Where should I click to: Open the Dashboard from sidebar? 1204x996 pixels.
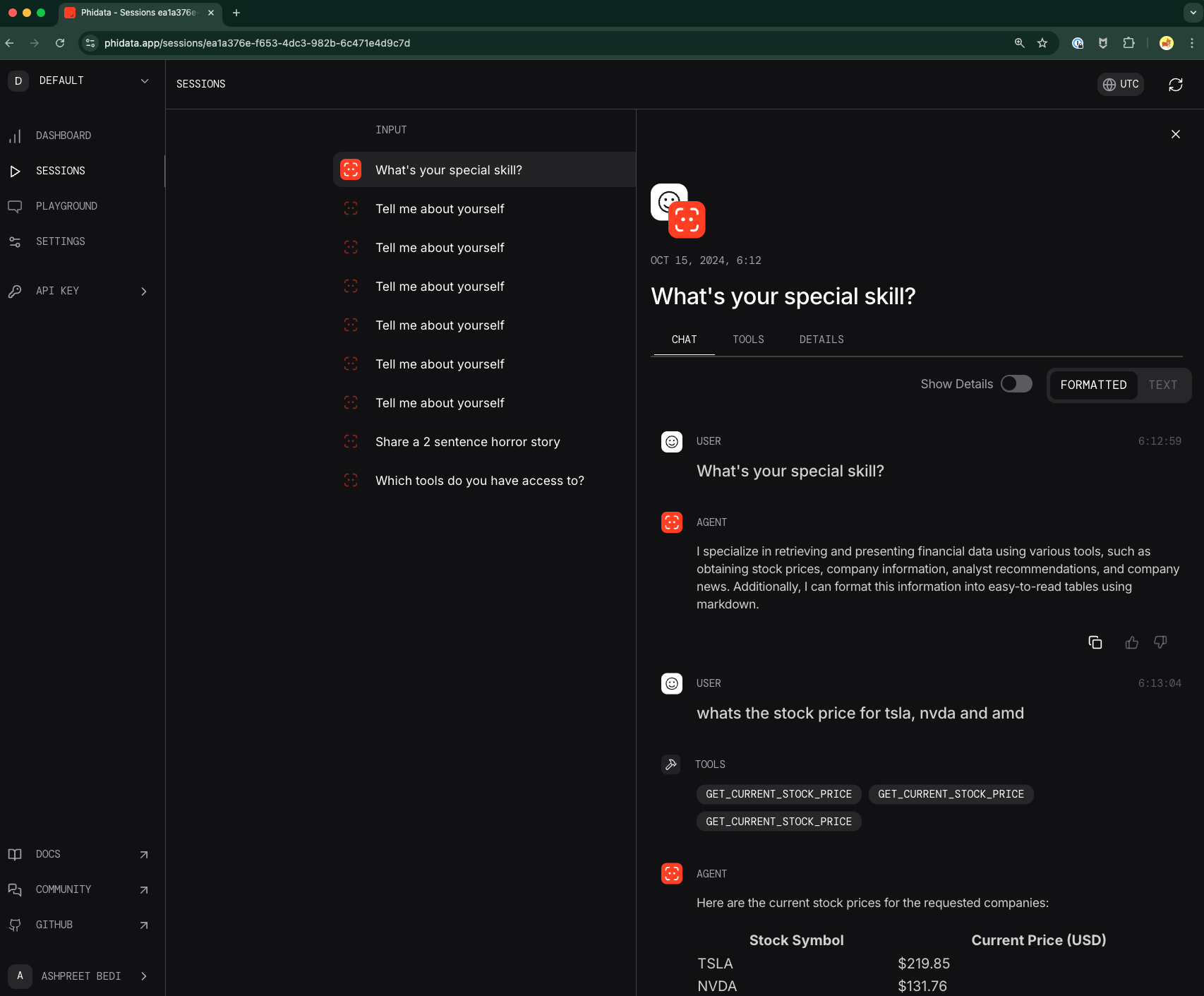(x=64, y=136)
